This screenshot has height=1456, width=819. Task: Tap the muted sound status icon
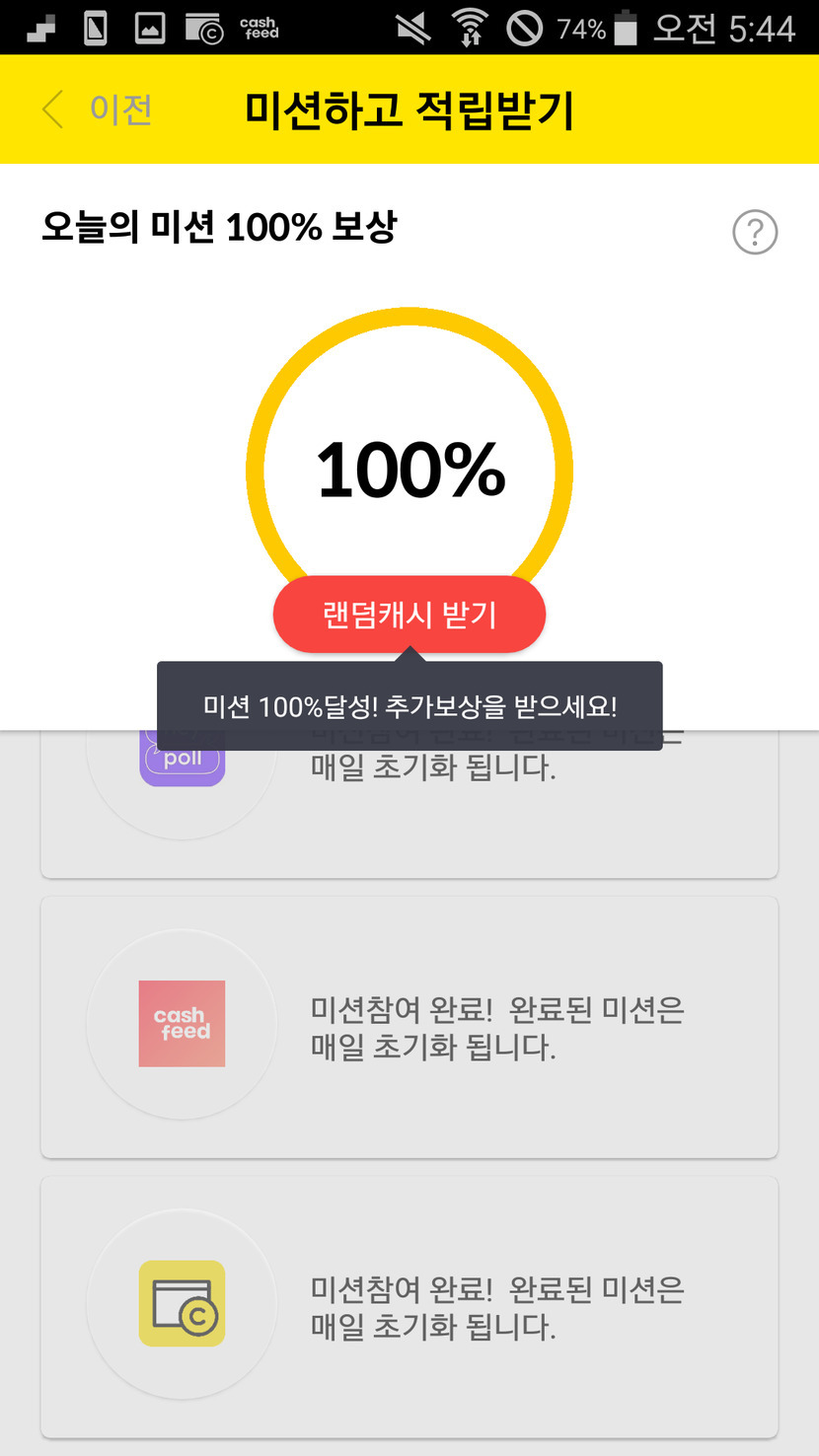click(x=414, y=29)
